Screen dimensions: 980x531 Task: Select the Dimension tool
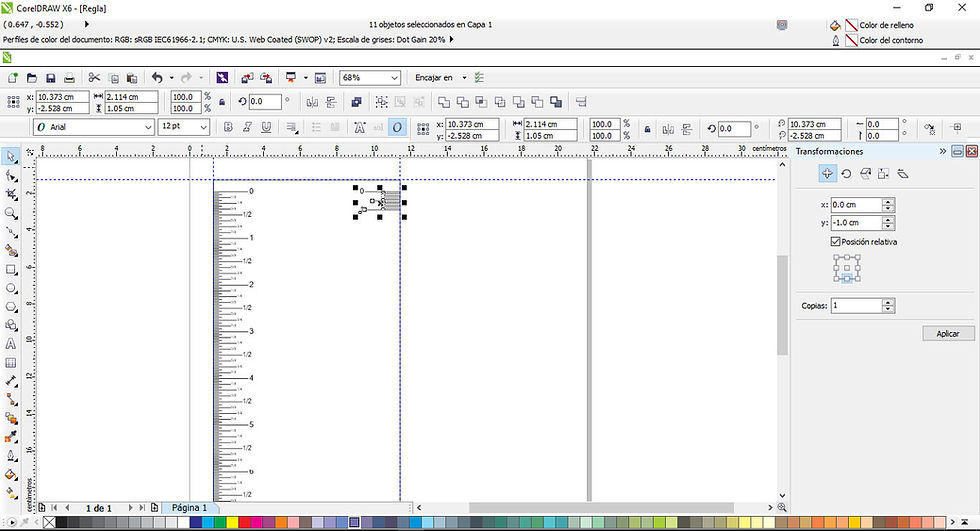tap(11, 380)
